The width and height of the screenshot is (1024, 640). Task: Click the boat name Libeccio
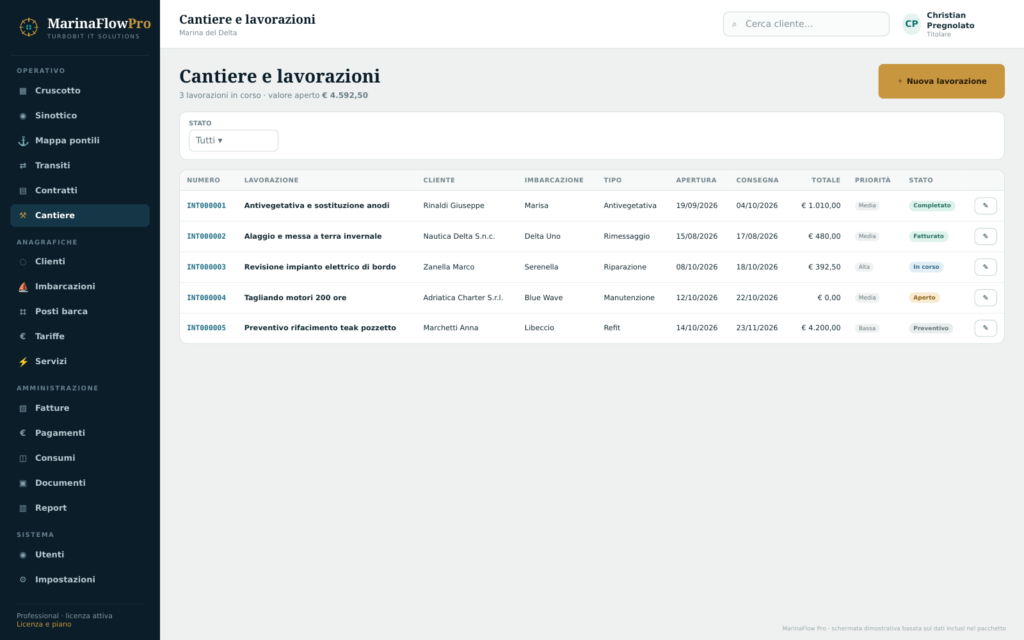[x=539, y=328]
